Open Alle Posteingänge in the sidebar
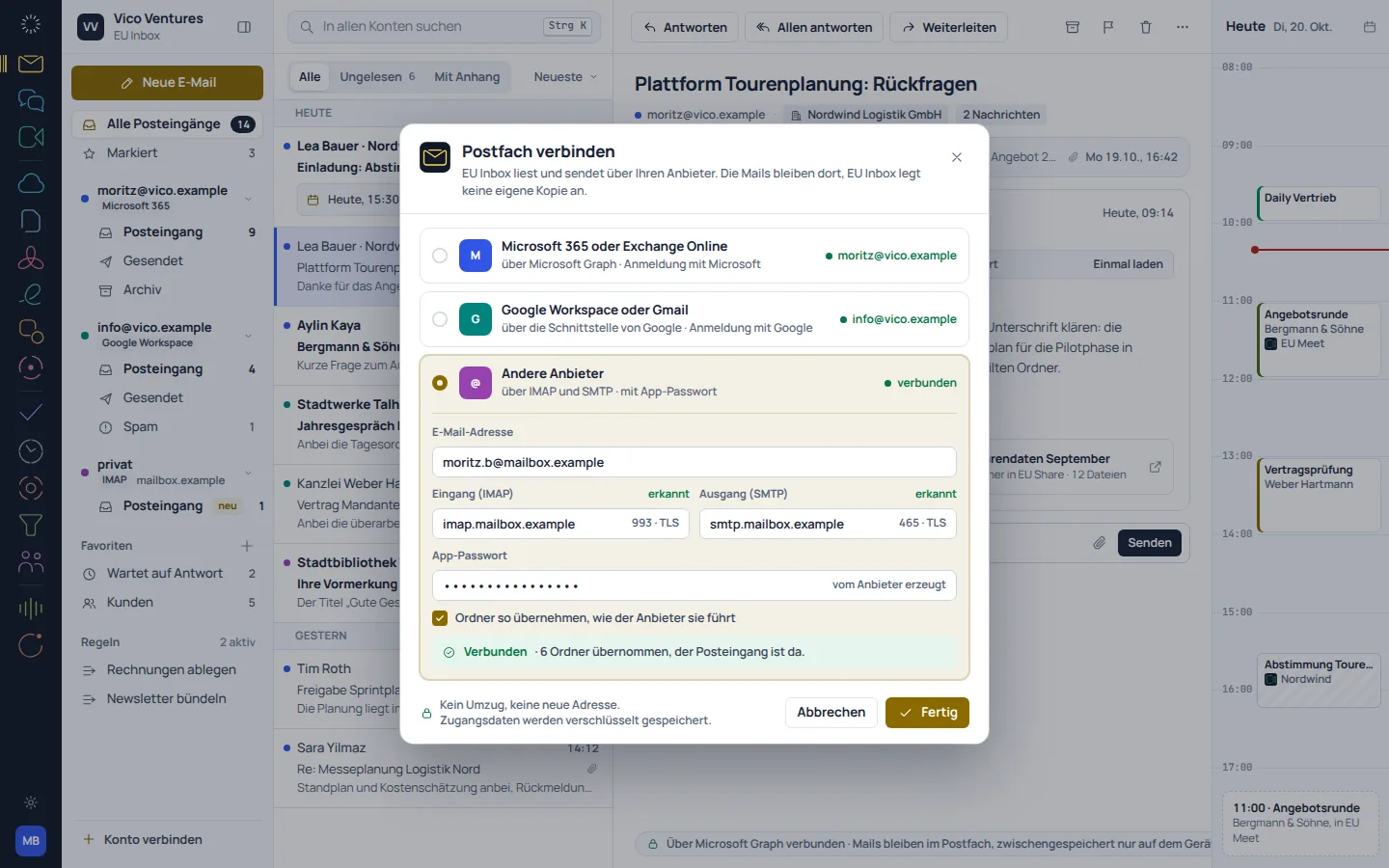Viewport: 1389px width, 868px height. click(x=167, y=124)
